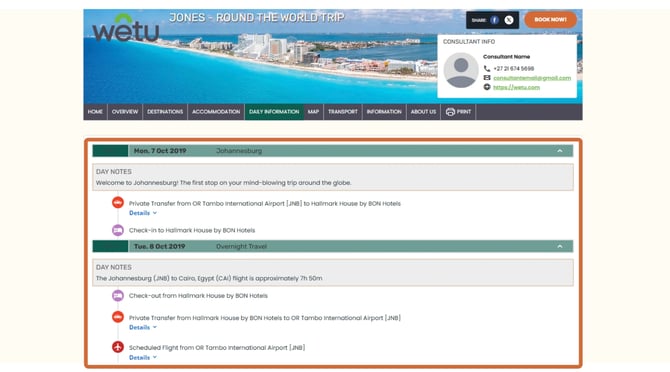Open the https://wetu.com link
Viewport: 670px width, 372px height.
[x=516, y=87]
